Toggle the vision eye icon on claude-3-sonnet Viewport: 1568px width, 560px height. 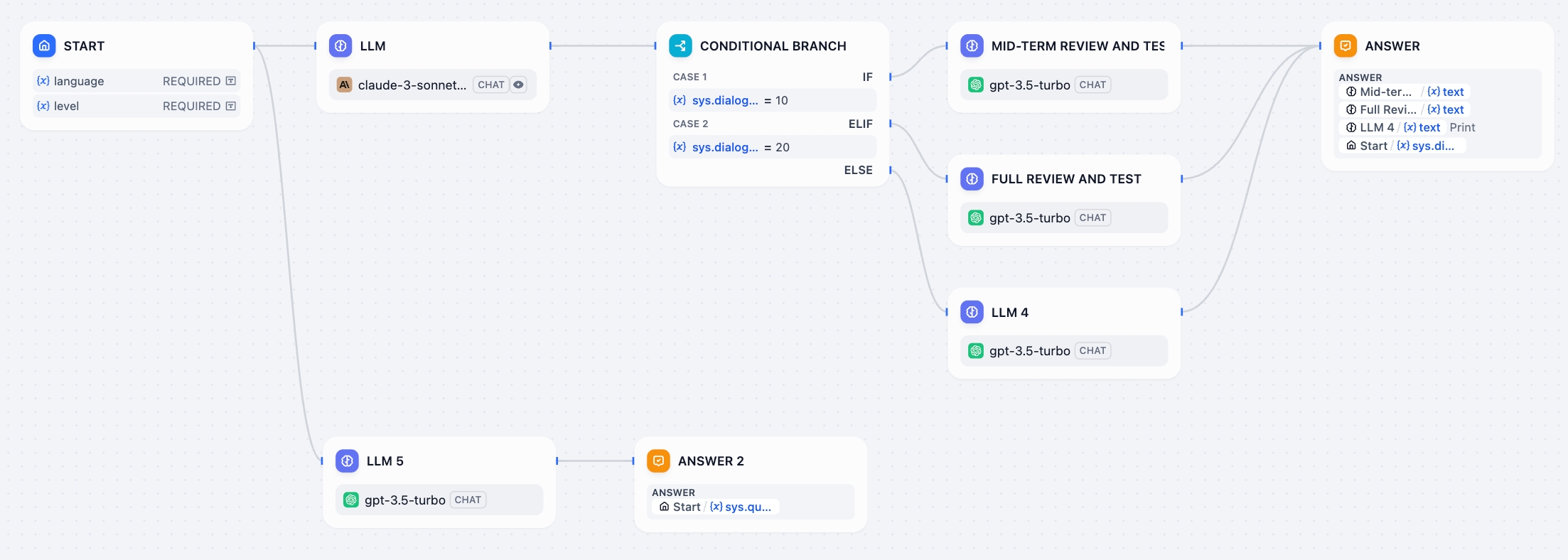coord(519,85)
